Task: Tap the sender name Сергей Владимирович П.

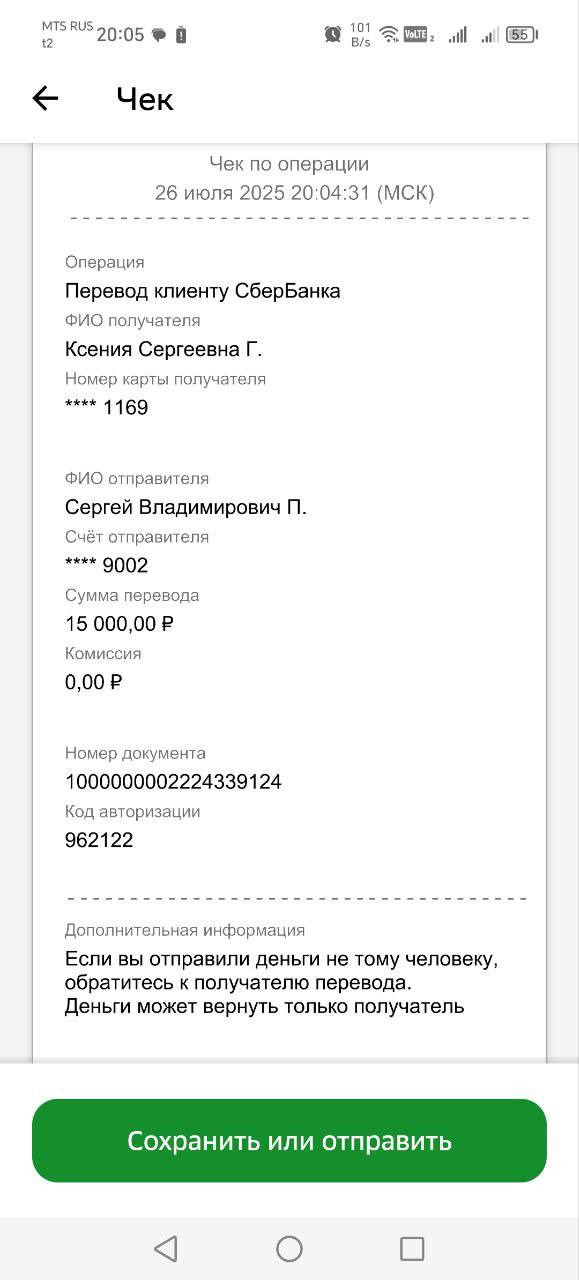Action: tap(186, 507)
